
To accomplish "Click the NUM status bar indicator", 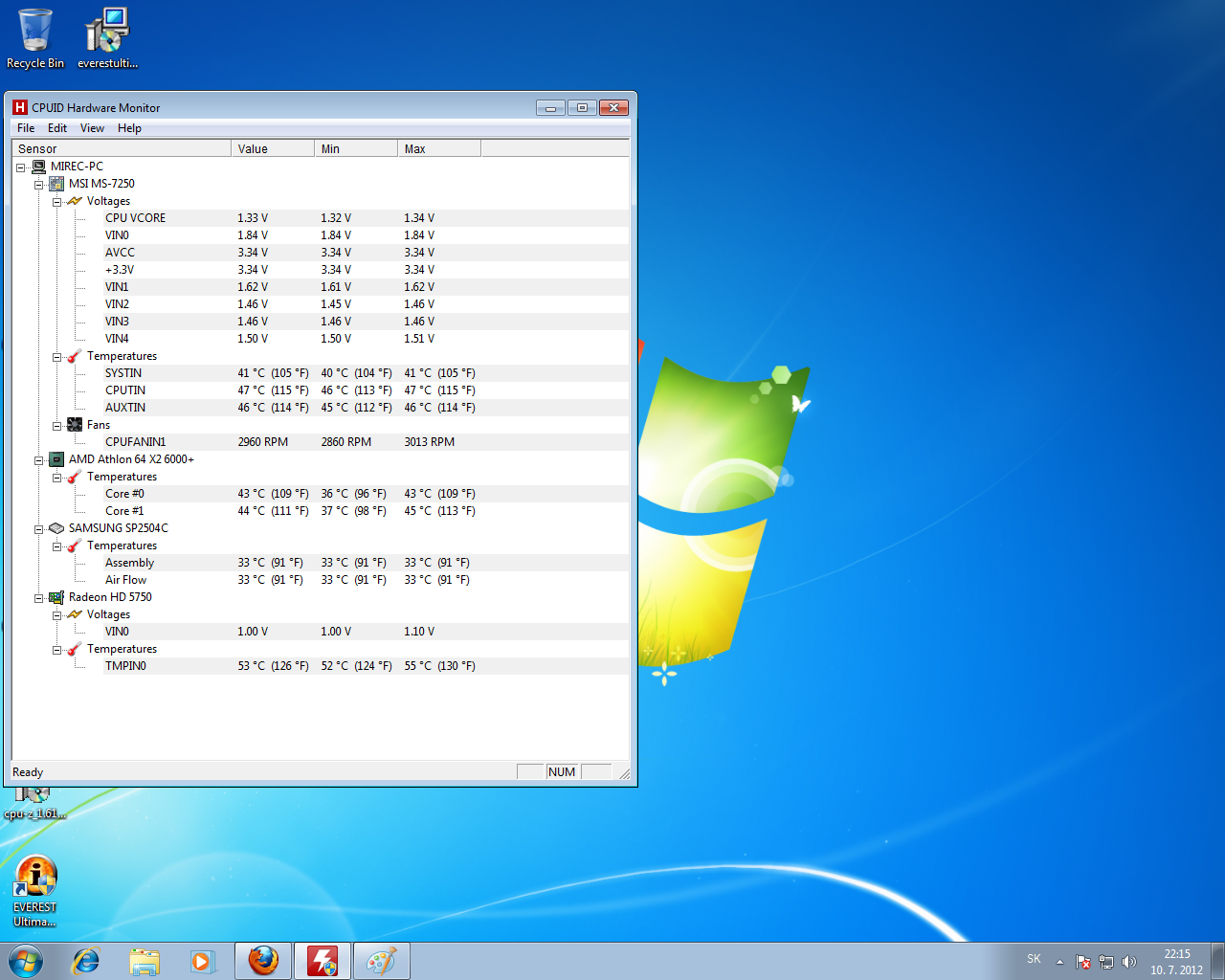I will coord(562,772).
